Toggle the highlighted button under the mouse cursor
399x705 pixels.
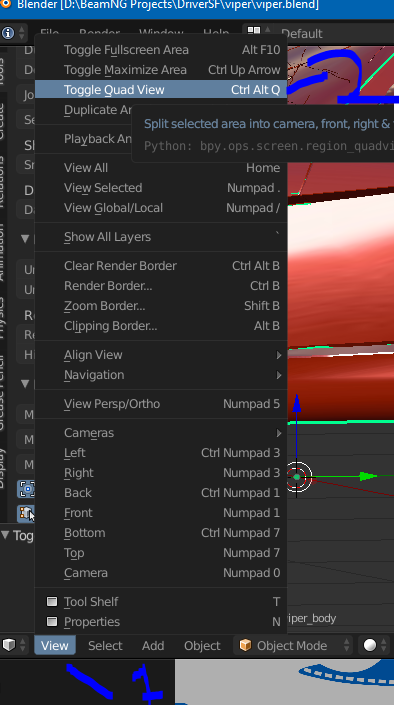(27, 513)
